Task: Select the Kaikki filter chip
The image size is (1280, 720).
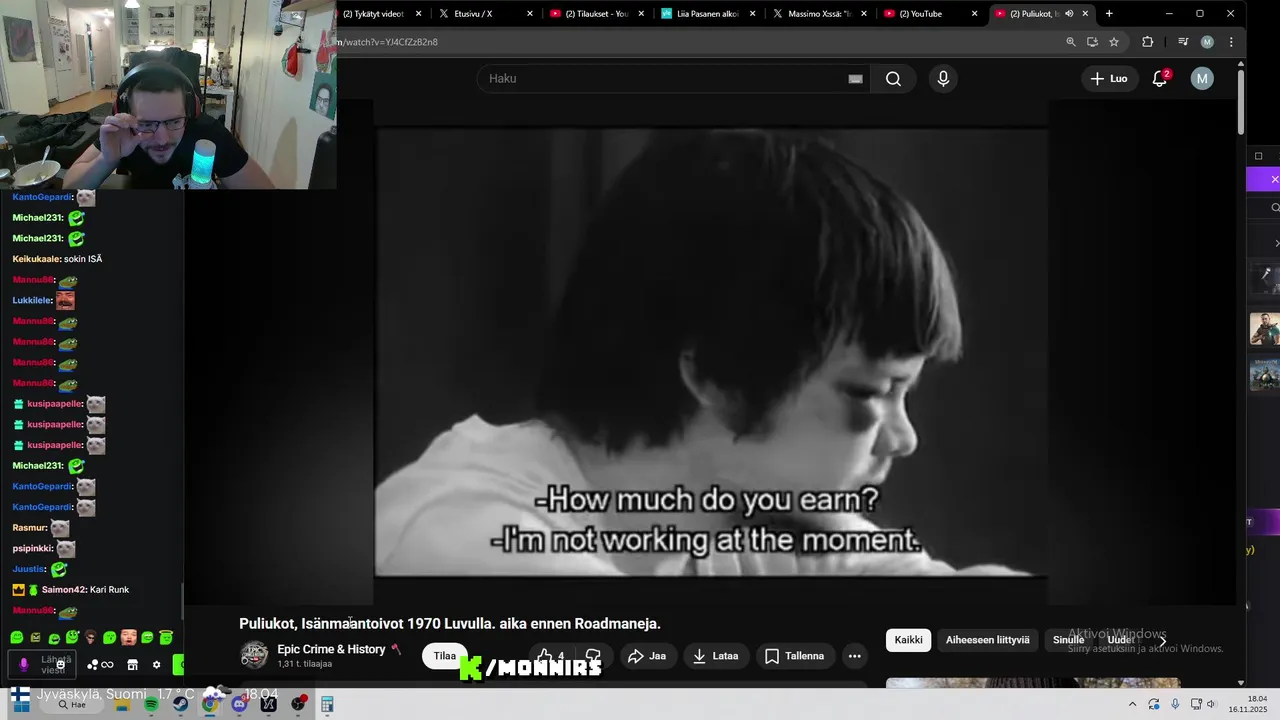Action: (908, 640)
